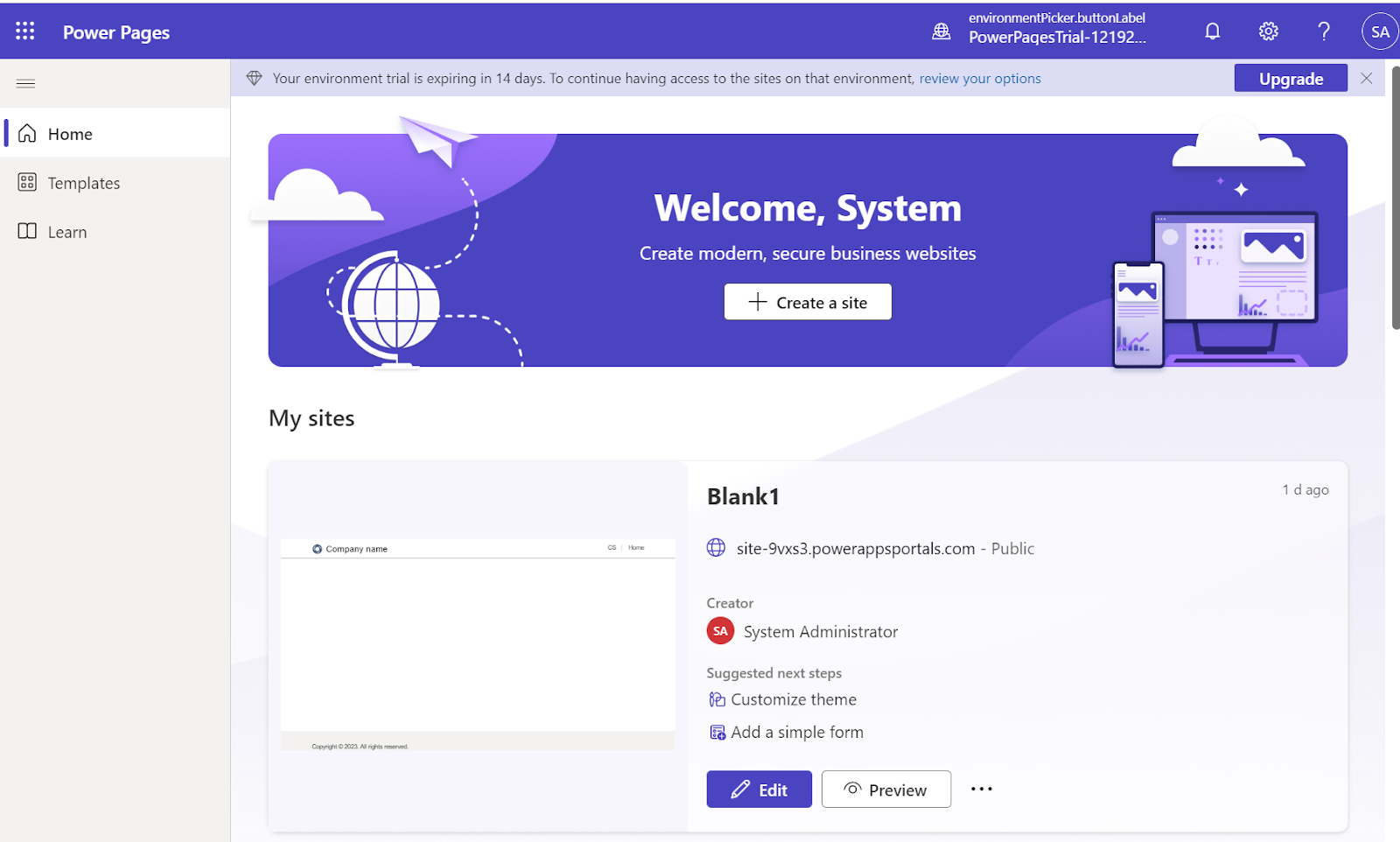The width and height of the screenshot is (1400, 842).
Task: Click Edit for the Blank1 site
Action: pos(759,789)
